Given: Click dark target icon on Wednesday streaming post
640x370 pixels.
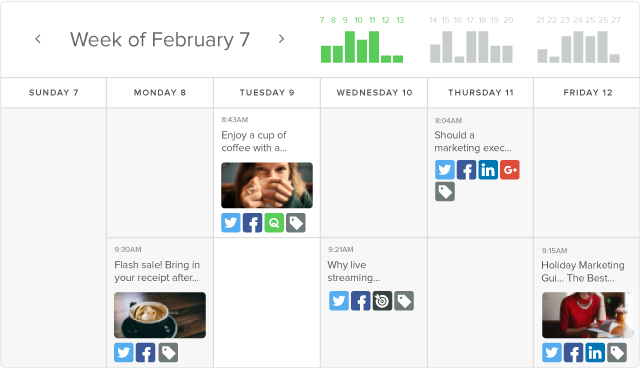Looking at the screenshot, I should [382, 301].
